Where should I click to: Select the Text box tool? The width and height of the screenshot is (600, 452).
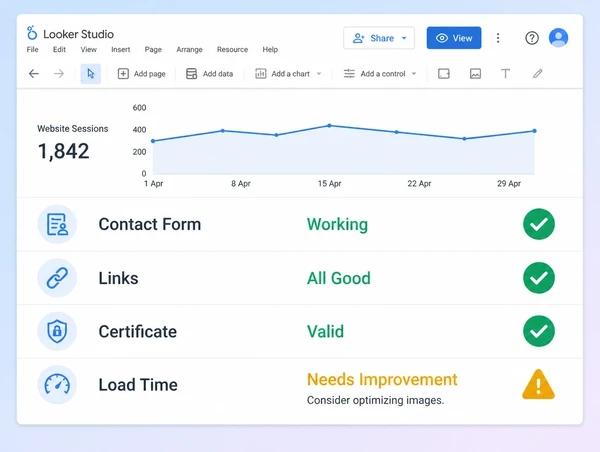505,73
